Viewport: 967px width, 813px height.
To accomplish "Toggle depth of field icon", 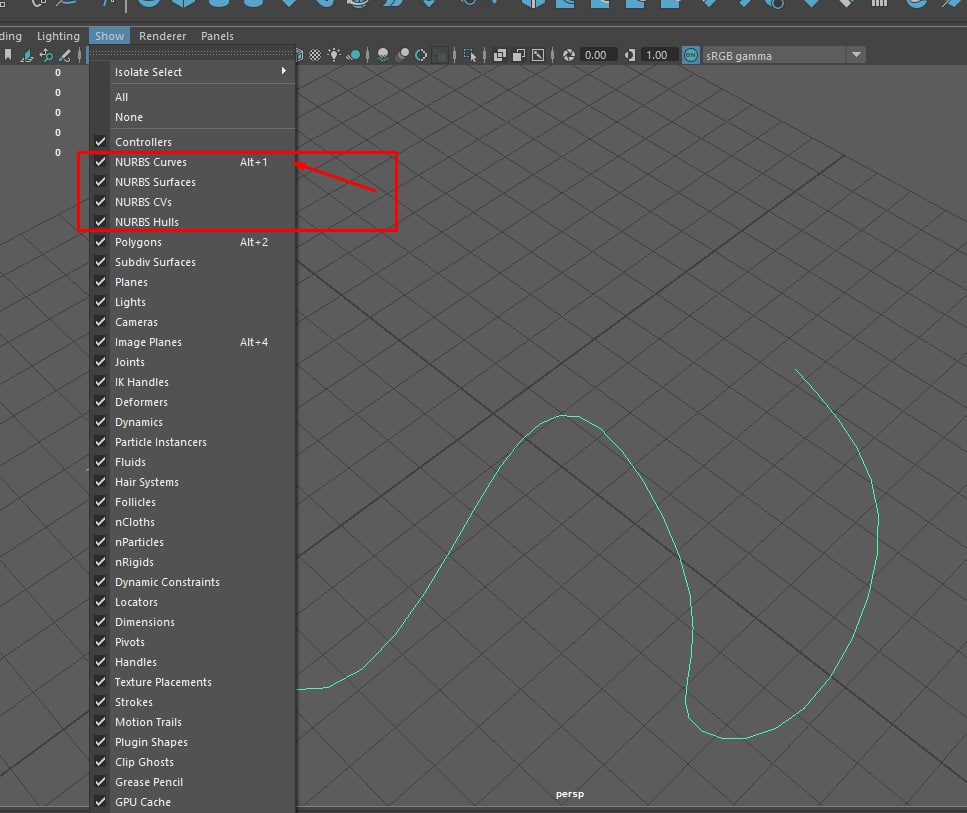I will [440, 56].
